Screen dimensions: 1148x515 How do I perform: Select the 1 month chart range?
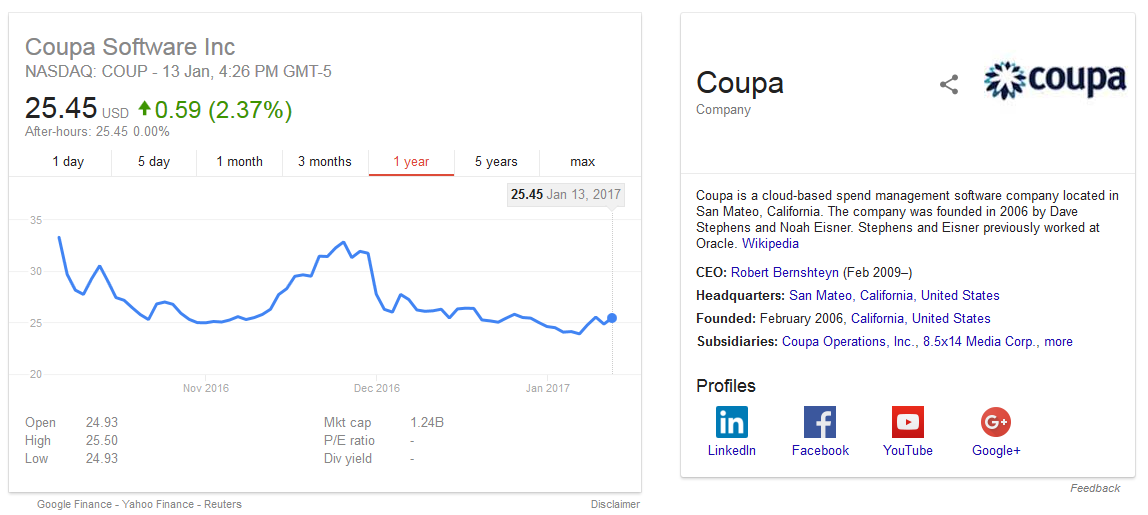240,162
